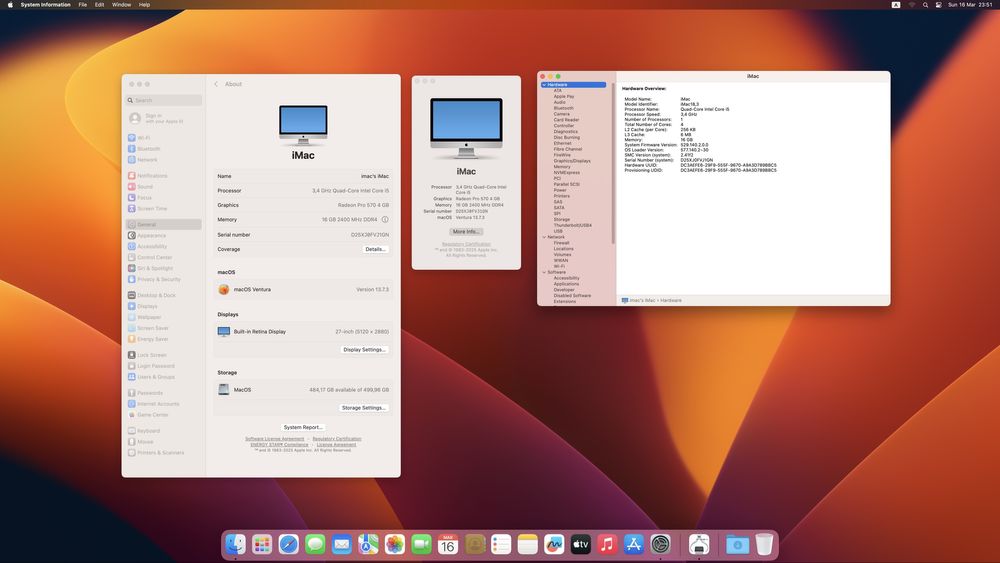Click the macOS Ventura version row
The height and width of the screenshot is (563, 1000).
pyautogui.click(x=303, y=289)
